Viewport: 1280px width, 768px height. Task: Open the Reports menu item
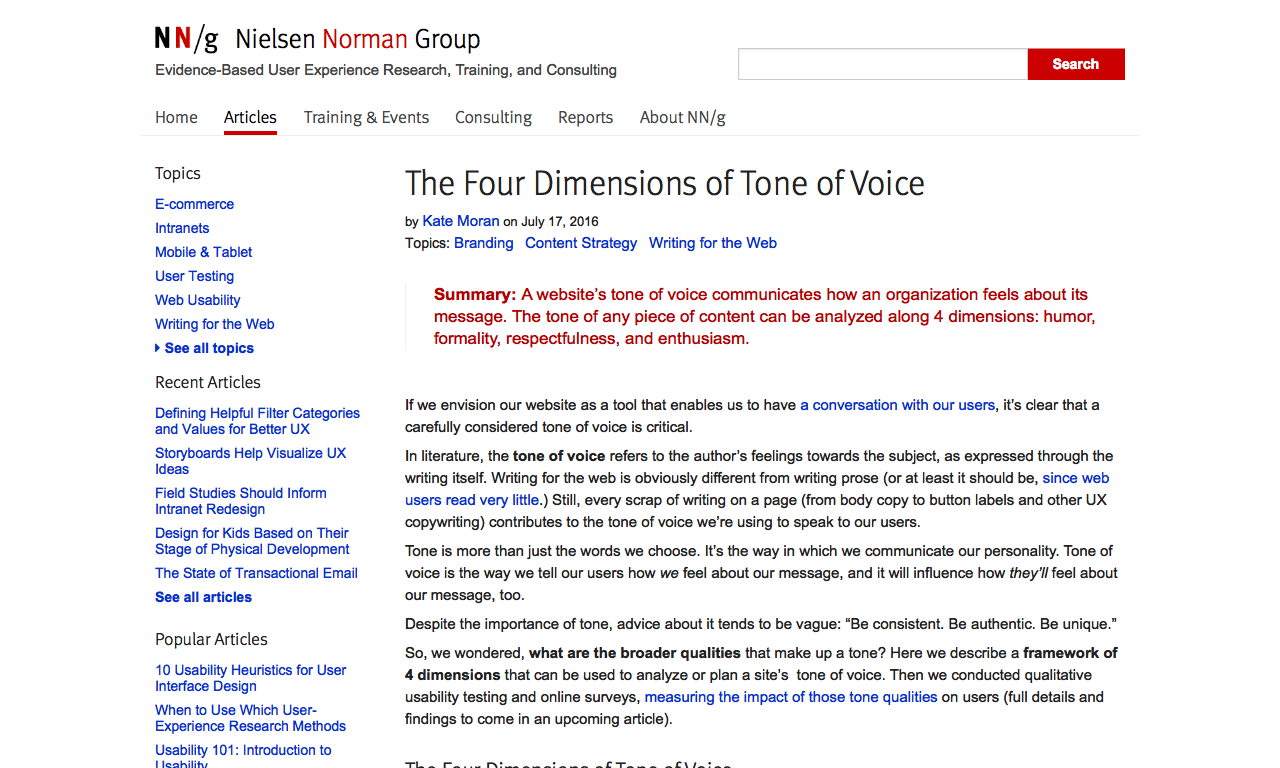click(x=585, y=117)
